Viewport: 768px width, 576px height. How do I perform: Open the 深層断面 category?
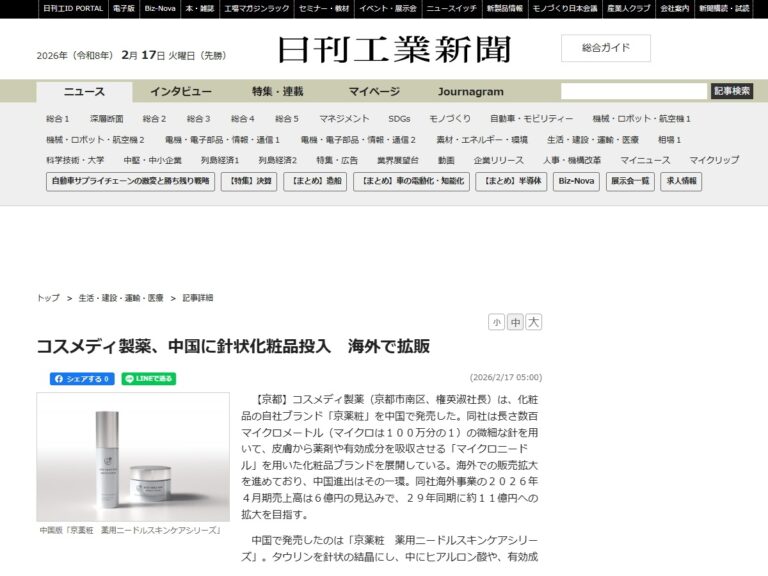[x=107, y=119]
